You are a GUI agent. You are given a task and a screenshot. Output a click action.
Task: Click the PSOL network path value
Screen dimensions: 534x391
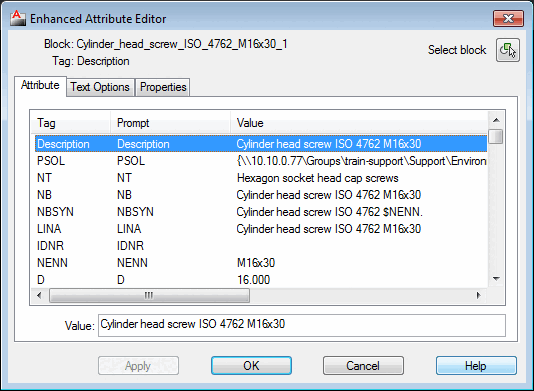click(361, 161)
